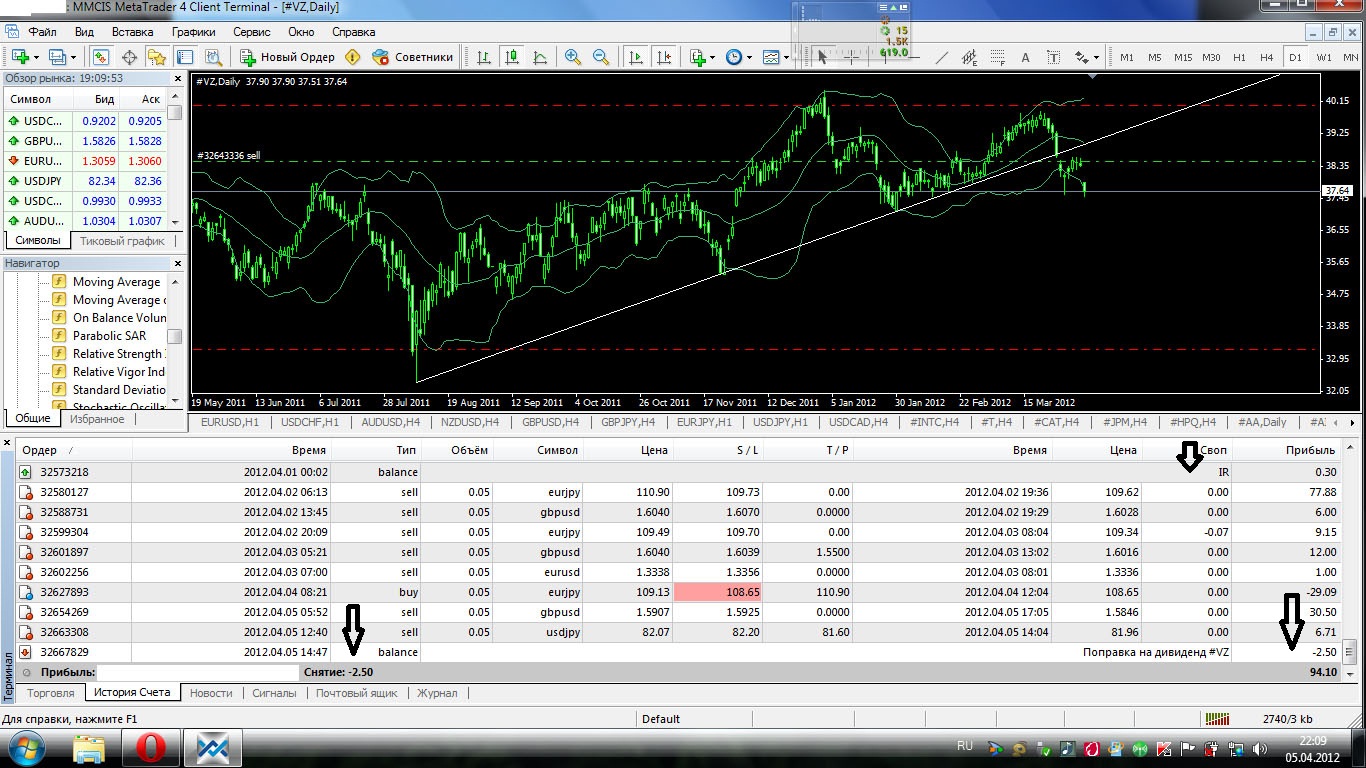Switch to the Журнал terminal tab

(437, 692)
